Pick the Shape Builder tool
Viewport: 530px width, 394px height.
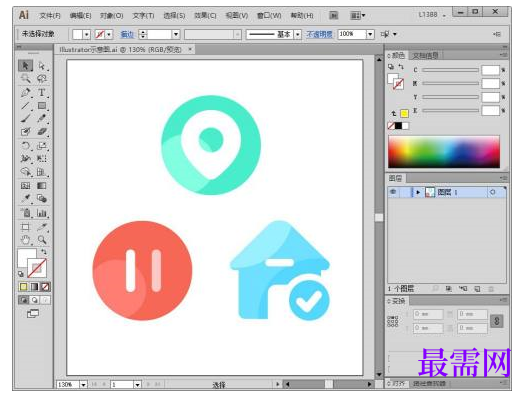[x=25, y=172]
